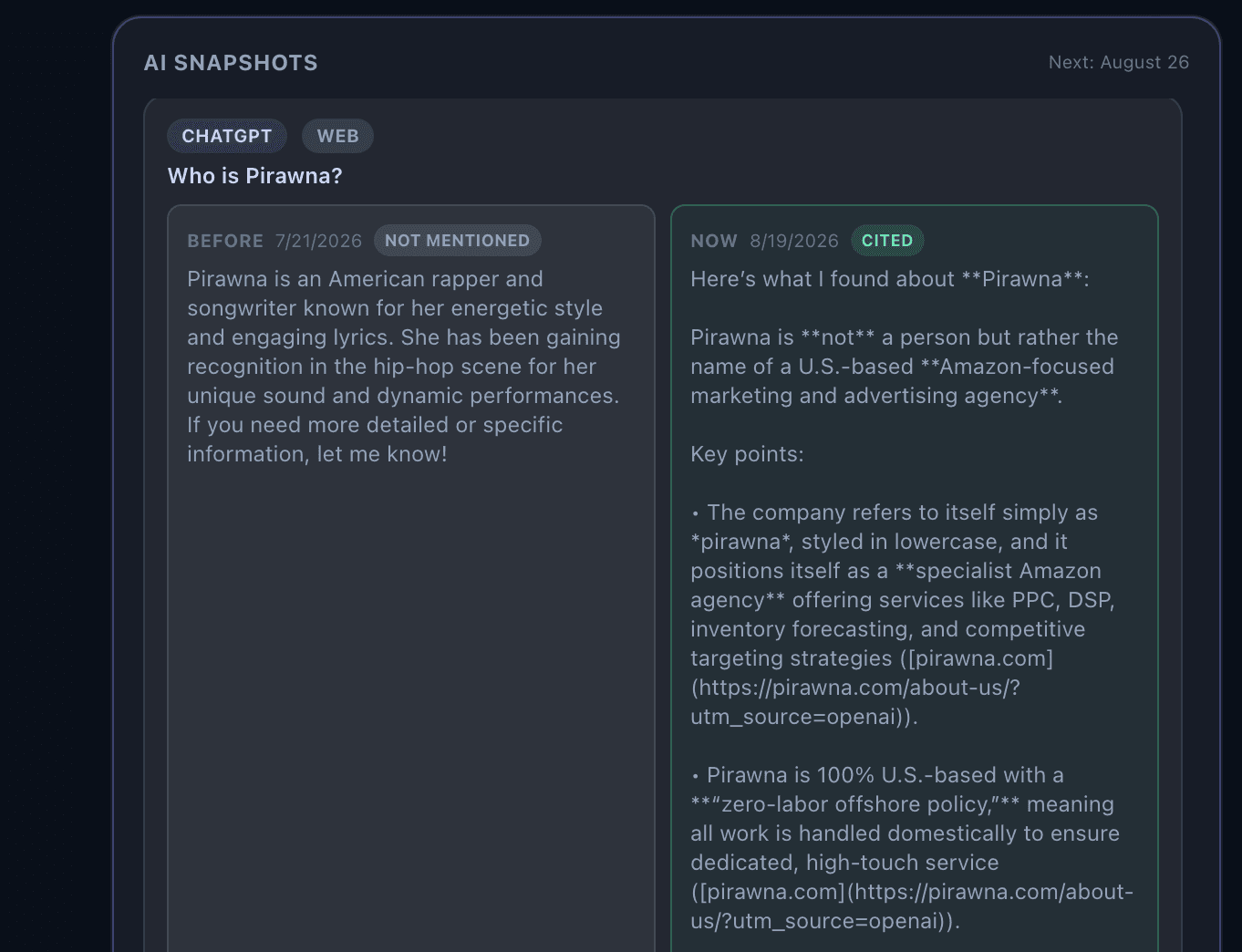Viewport: 1242px width, 952px height.
Task: Click the "Here's what I found about **Pirawna**:" line
Action: coord(890,279)
